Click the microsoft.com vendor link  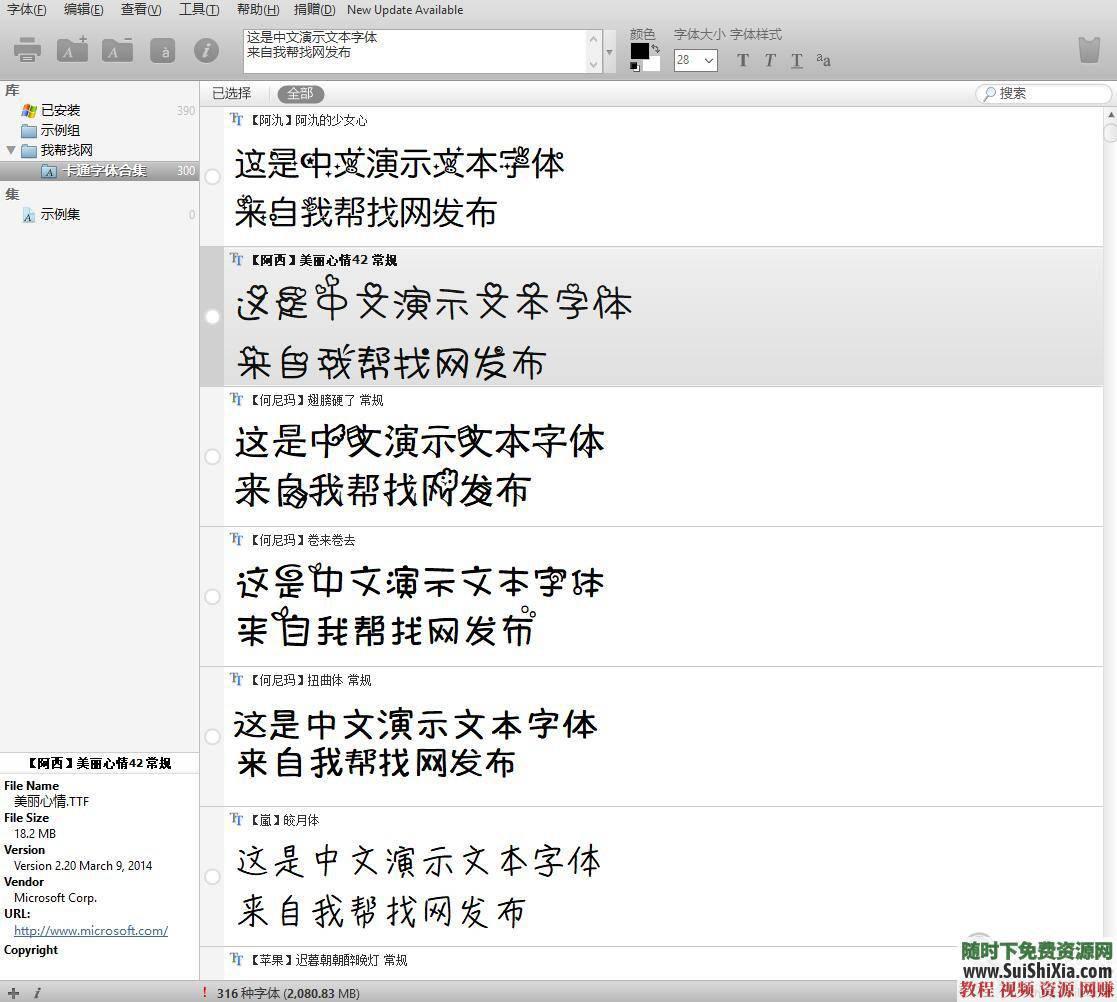tap(90, 930)
